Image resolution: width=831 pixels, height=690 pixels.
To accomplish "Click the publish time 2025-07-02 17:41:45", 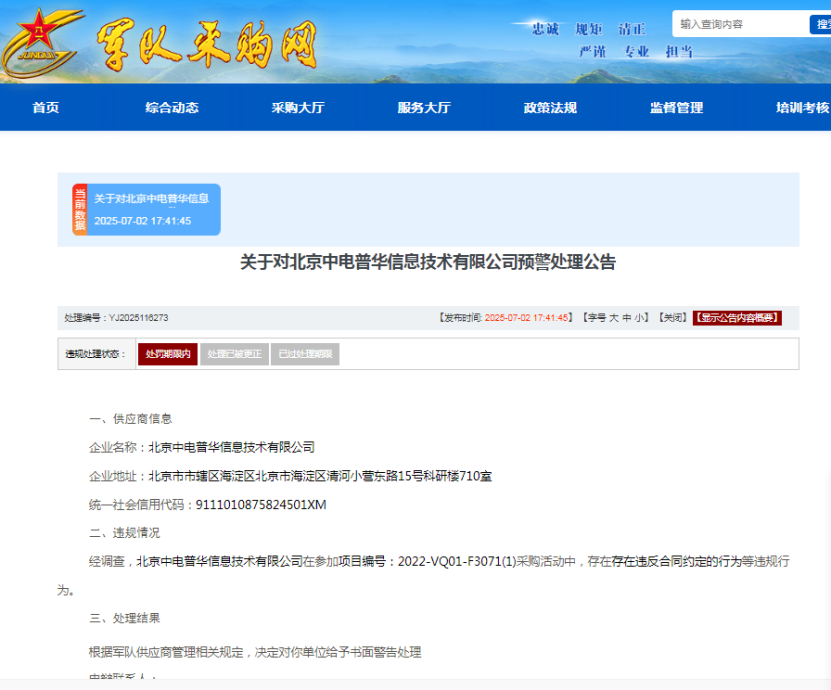I will coord(526,317).
